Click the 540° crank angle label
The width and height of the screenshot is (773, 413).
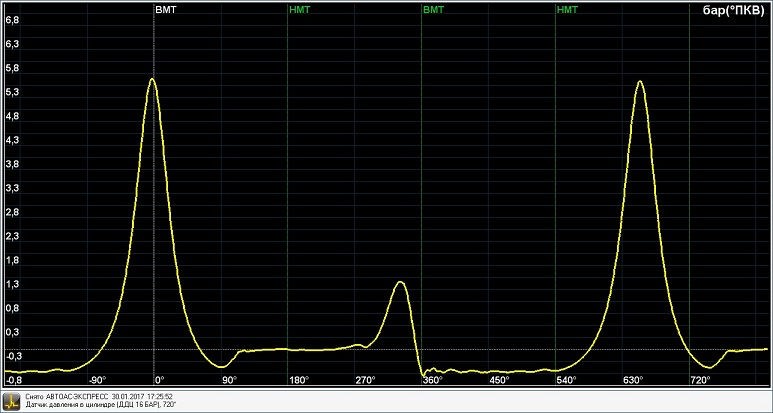[x=566, y=380]
